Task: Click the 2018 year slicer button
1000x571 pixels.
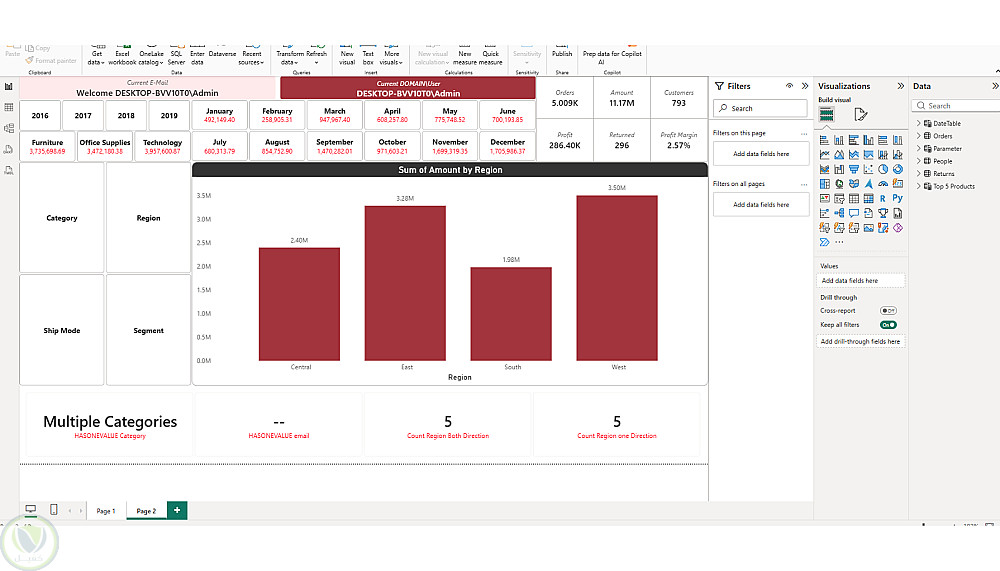Action: pos(126,115)
